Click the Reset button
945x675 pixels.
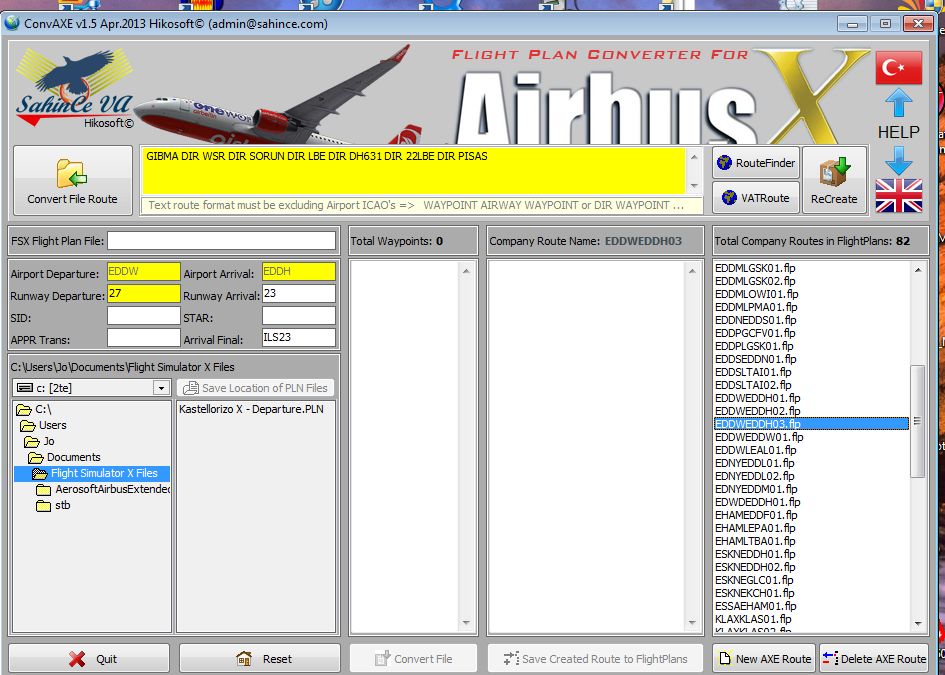[259, 659]
